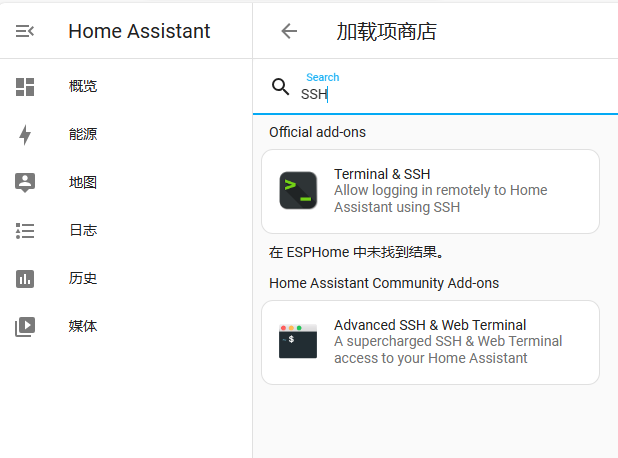Click the '在 ESPHome 中未找到结果' message
This screenshot has height=458, width=618.
[357, 252]
